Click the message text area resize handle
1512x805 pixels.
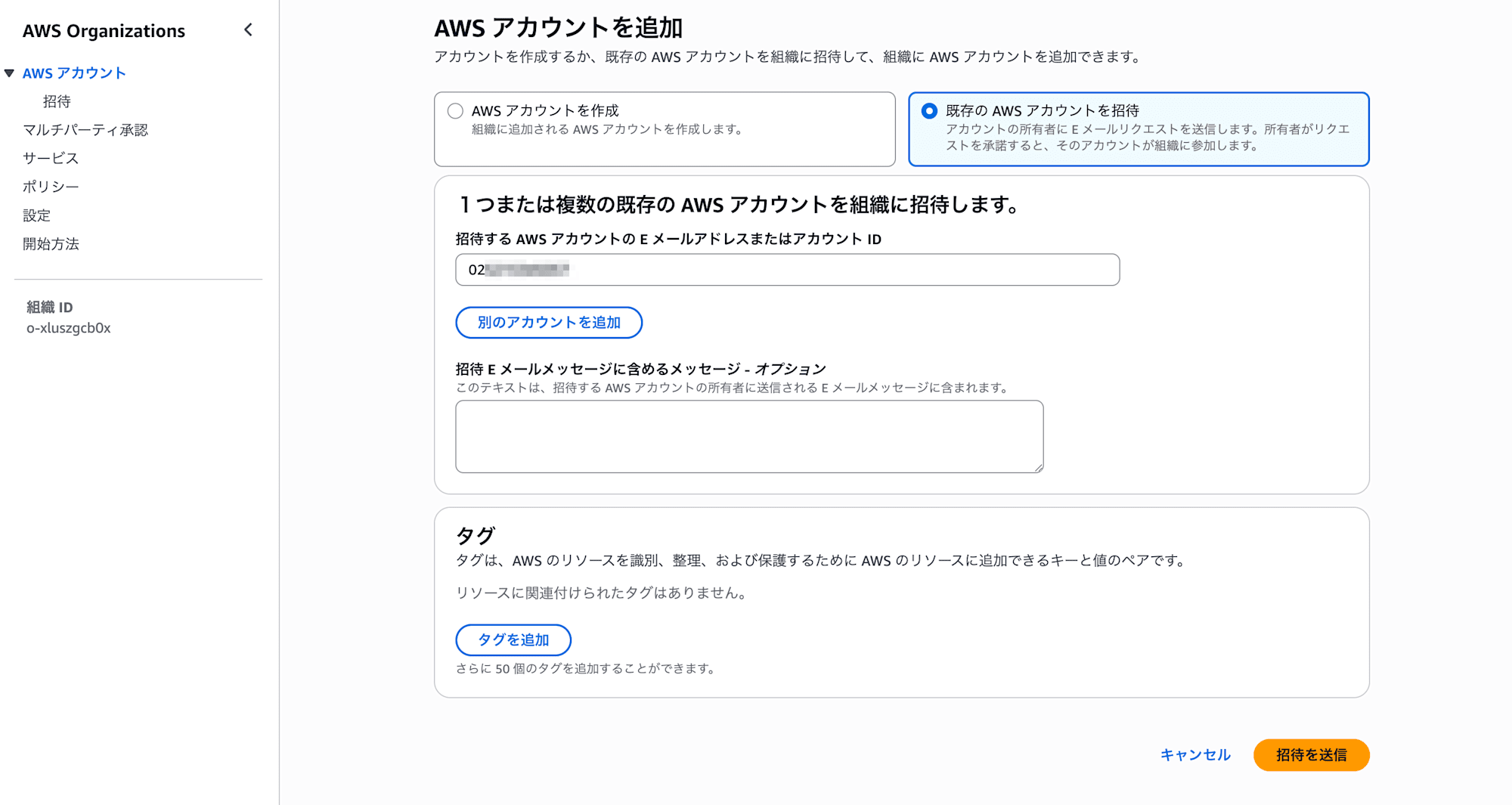coord(1039,468)
